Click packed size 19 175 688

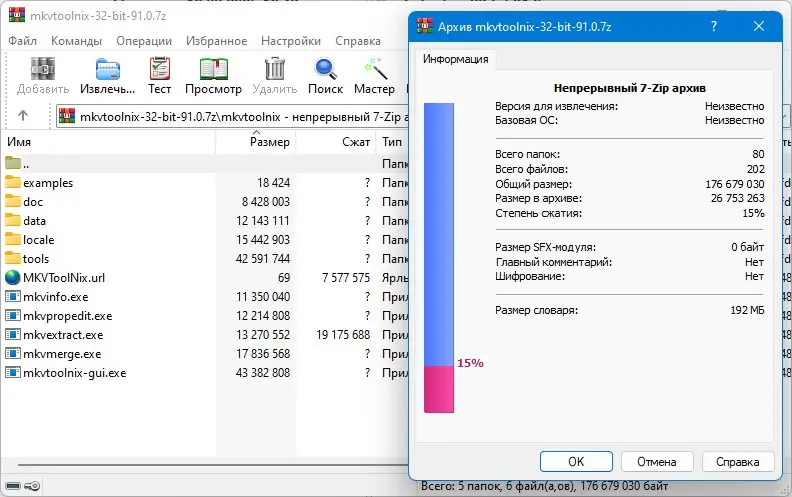pos(343,335)
